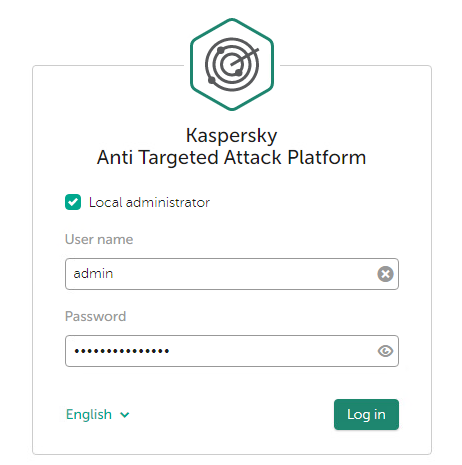The height and width of the screenshot is (465, 462).
Task: Clear the User name field with the X icon
Action: click(385, 274)
